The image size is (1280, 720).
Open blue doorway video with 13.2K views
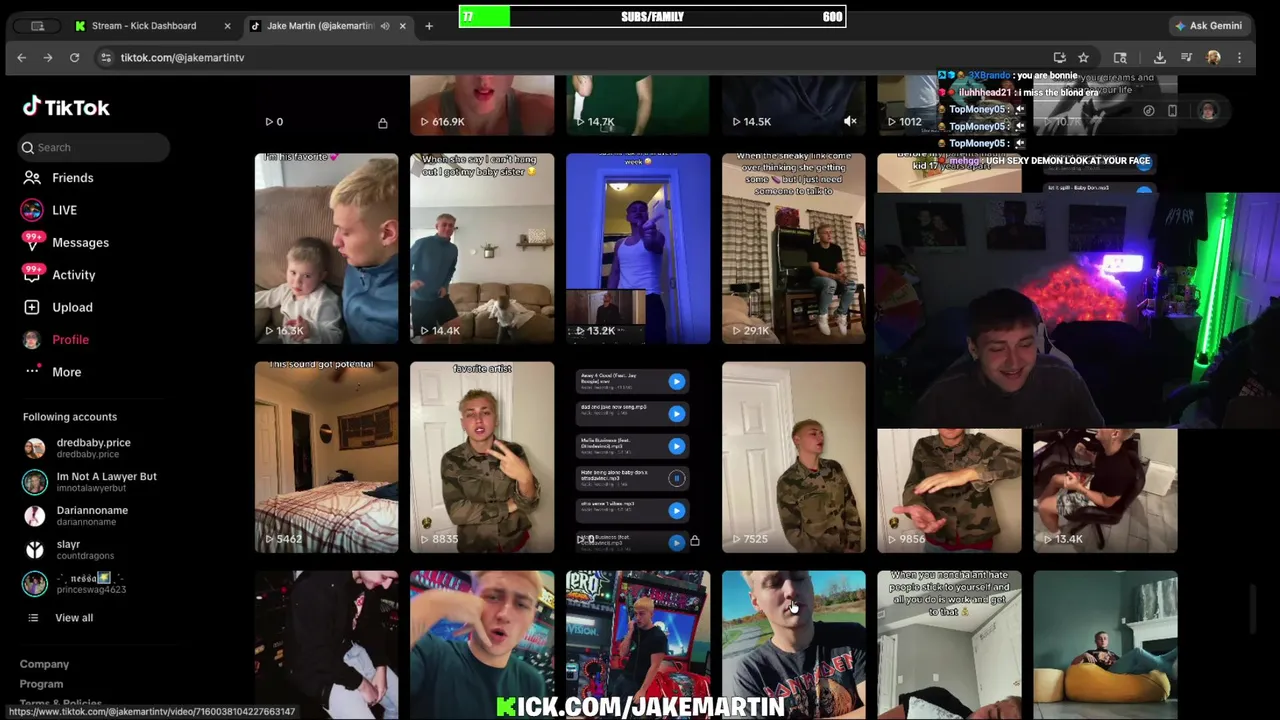coord(638,248)
